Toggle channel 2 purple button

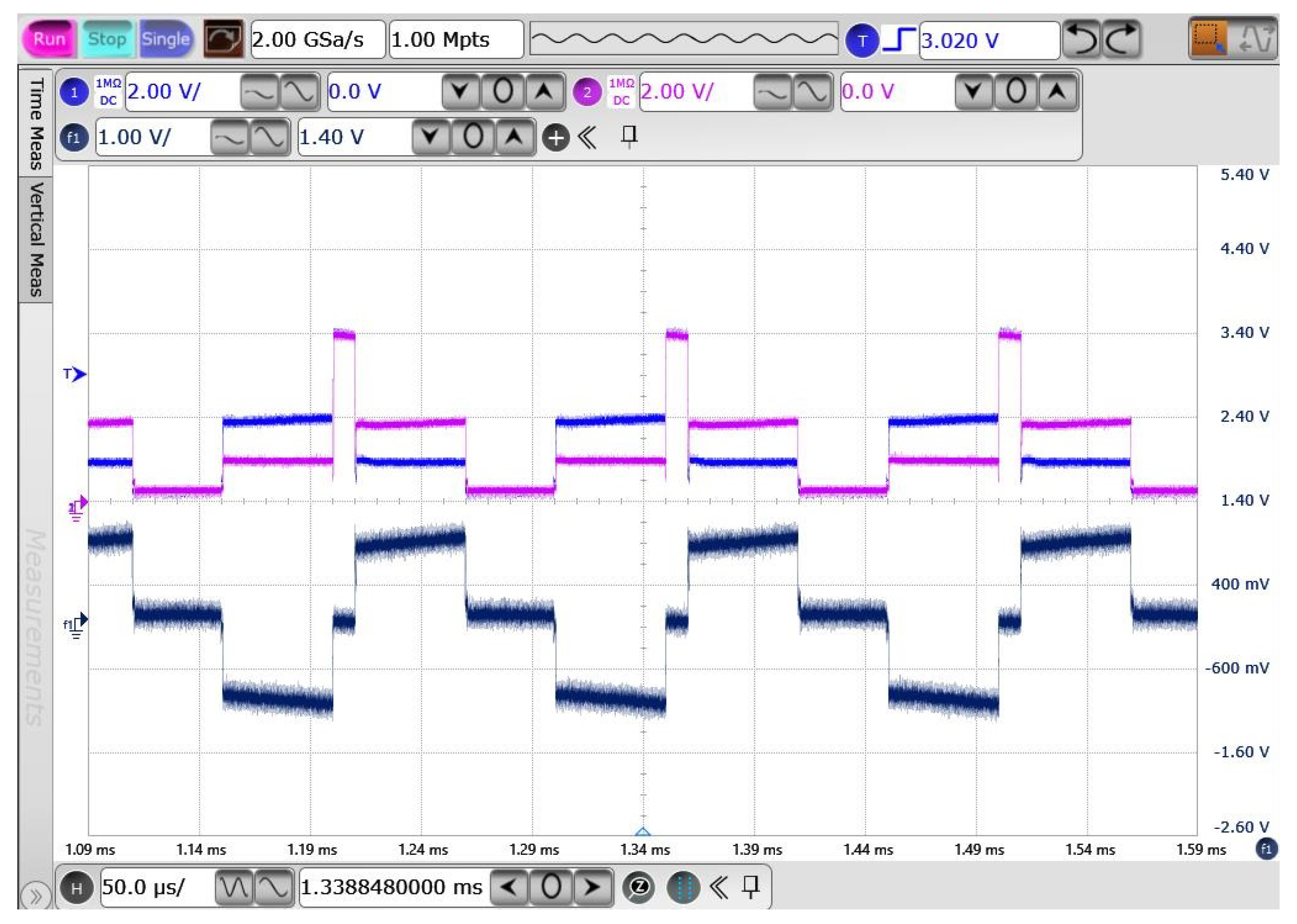[x=587, y=92]
